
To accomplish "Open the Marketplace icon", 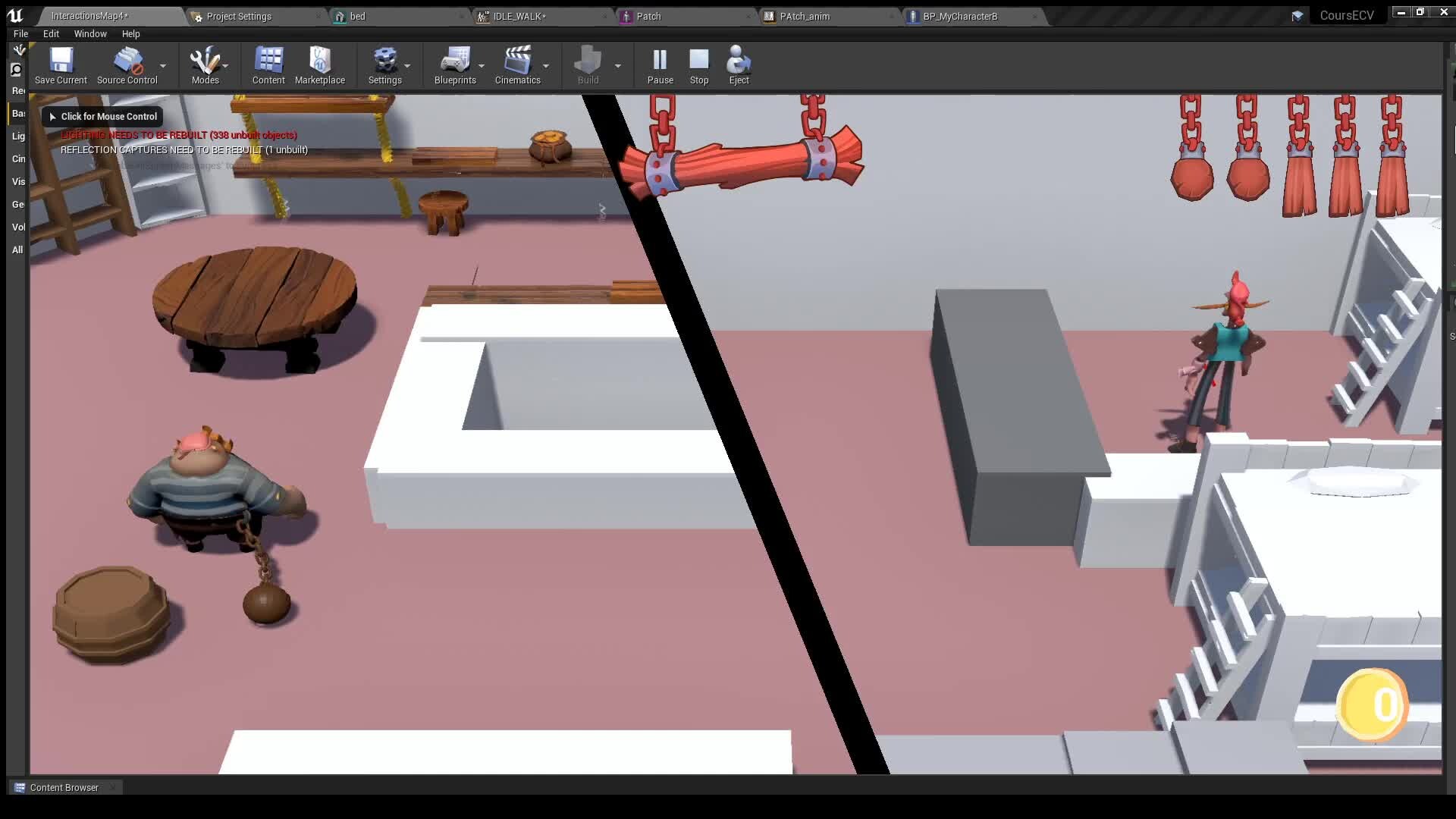I will (319, 61).
